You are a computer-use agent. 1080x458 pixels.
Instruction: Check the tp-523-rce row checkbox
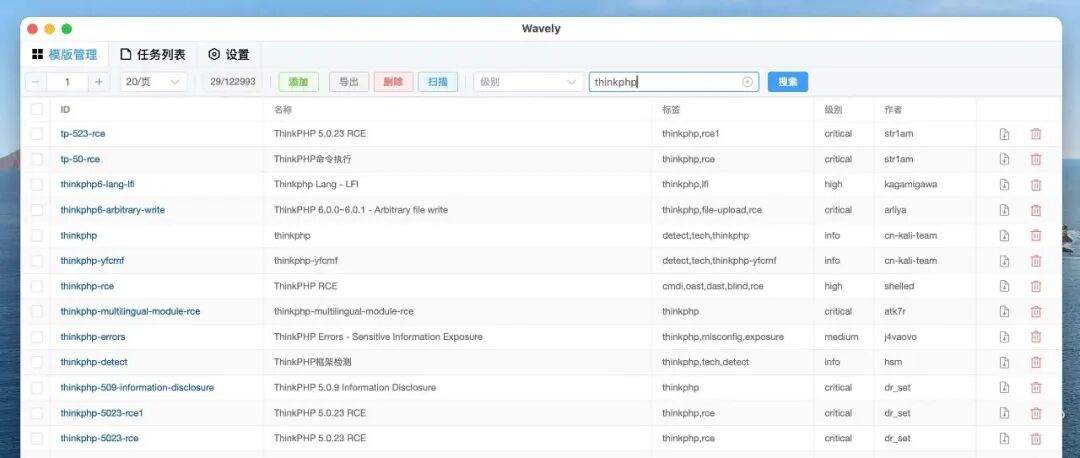[37, 134]
